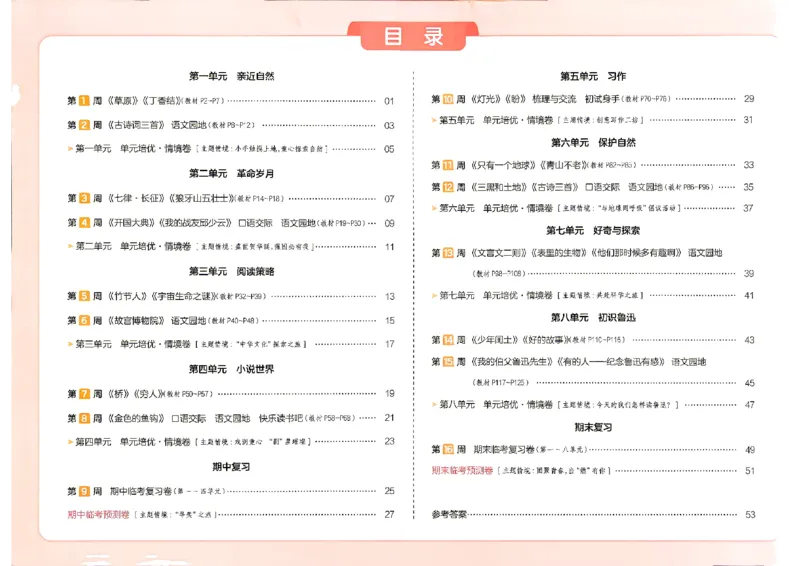Click the 第五单元 单元培优·情境卷 line
Screen dimensions: 800x566
(593, 120)
